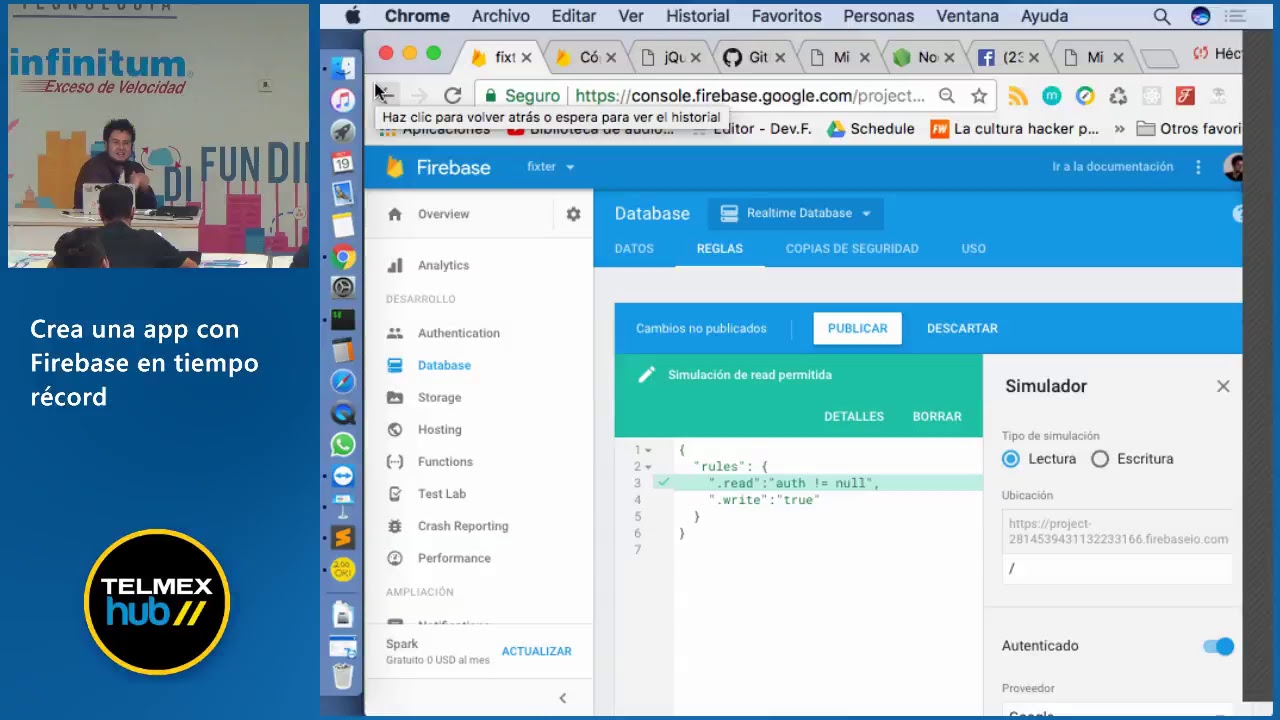The height and width of the screenshot is (720, 1280).
Task: Click the Functions brackets icon
Action: (395, 461)
